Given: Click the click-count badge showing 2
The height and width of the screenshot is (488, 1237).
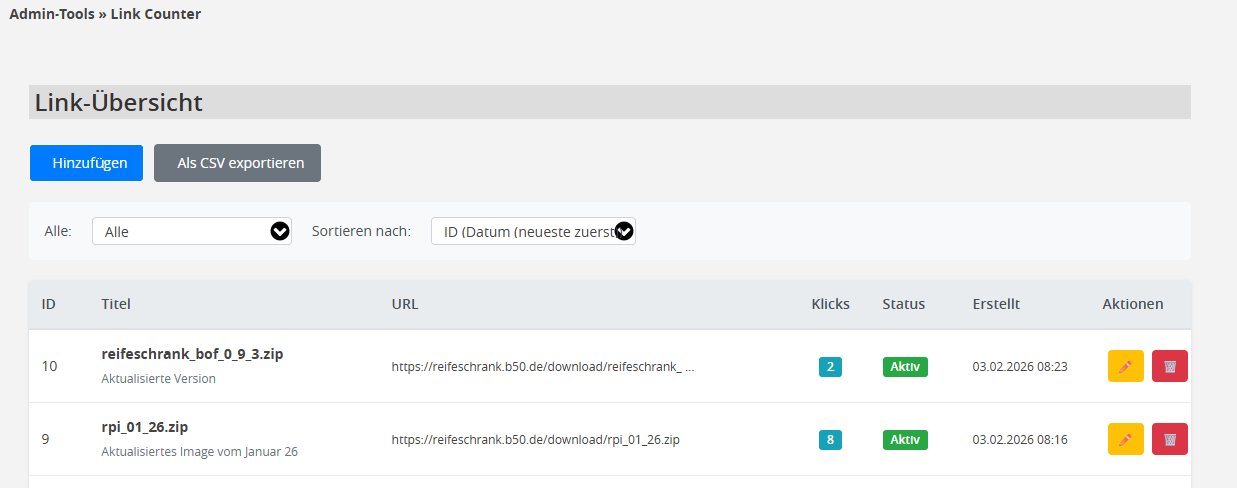Looking at the screenshot, I should point(830,366).
